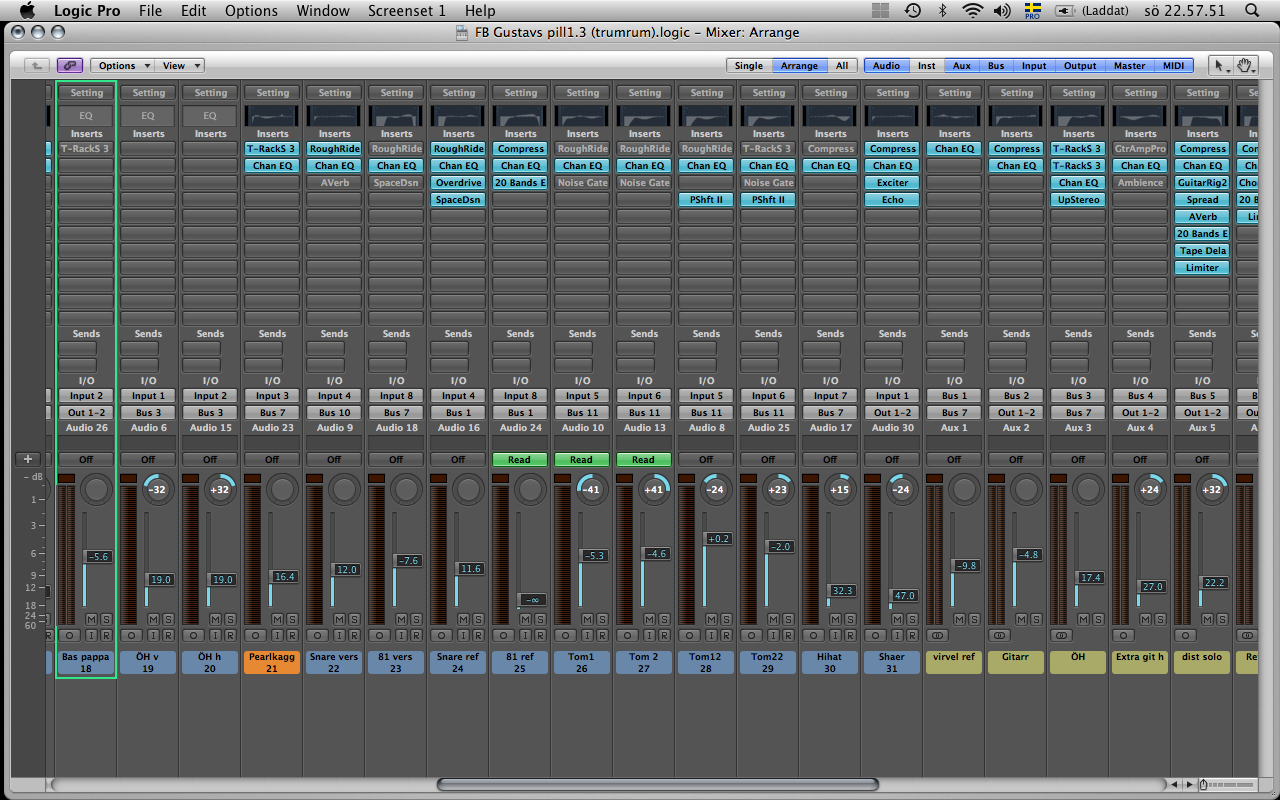
Task: Open the GuitarRig2 insert on dist solo
Action: [x=1202, y=183]
